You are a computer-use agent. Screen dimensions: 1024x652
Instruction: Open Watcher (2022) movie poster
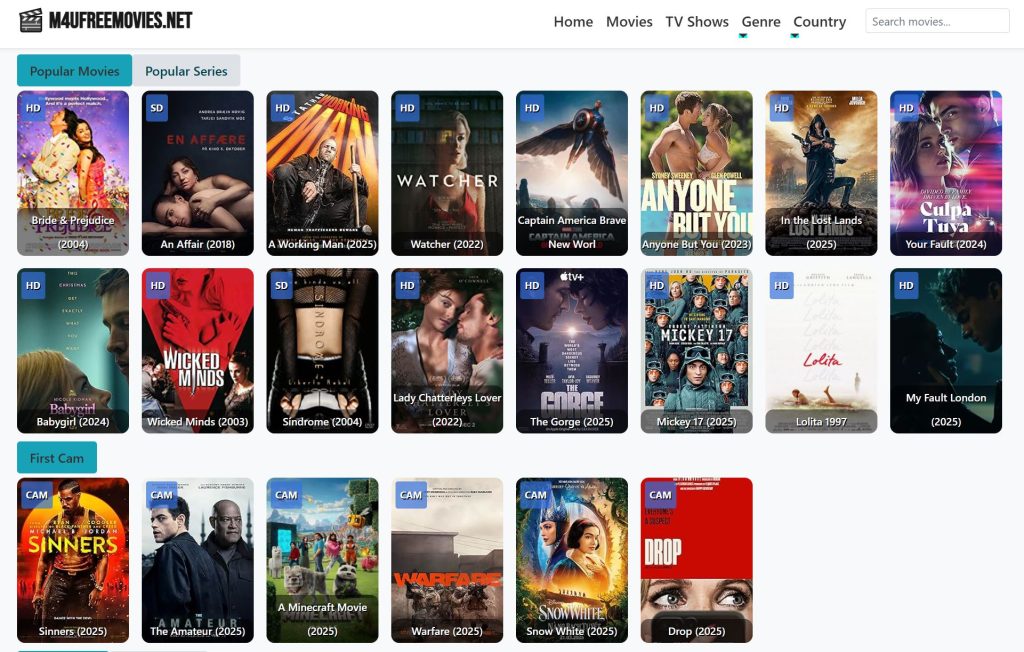(447, 173)
